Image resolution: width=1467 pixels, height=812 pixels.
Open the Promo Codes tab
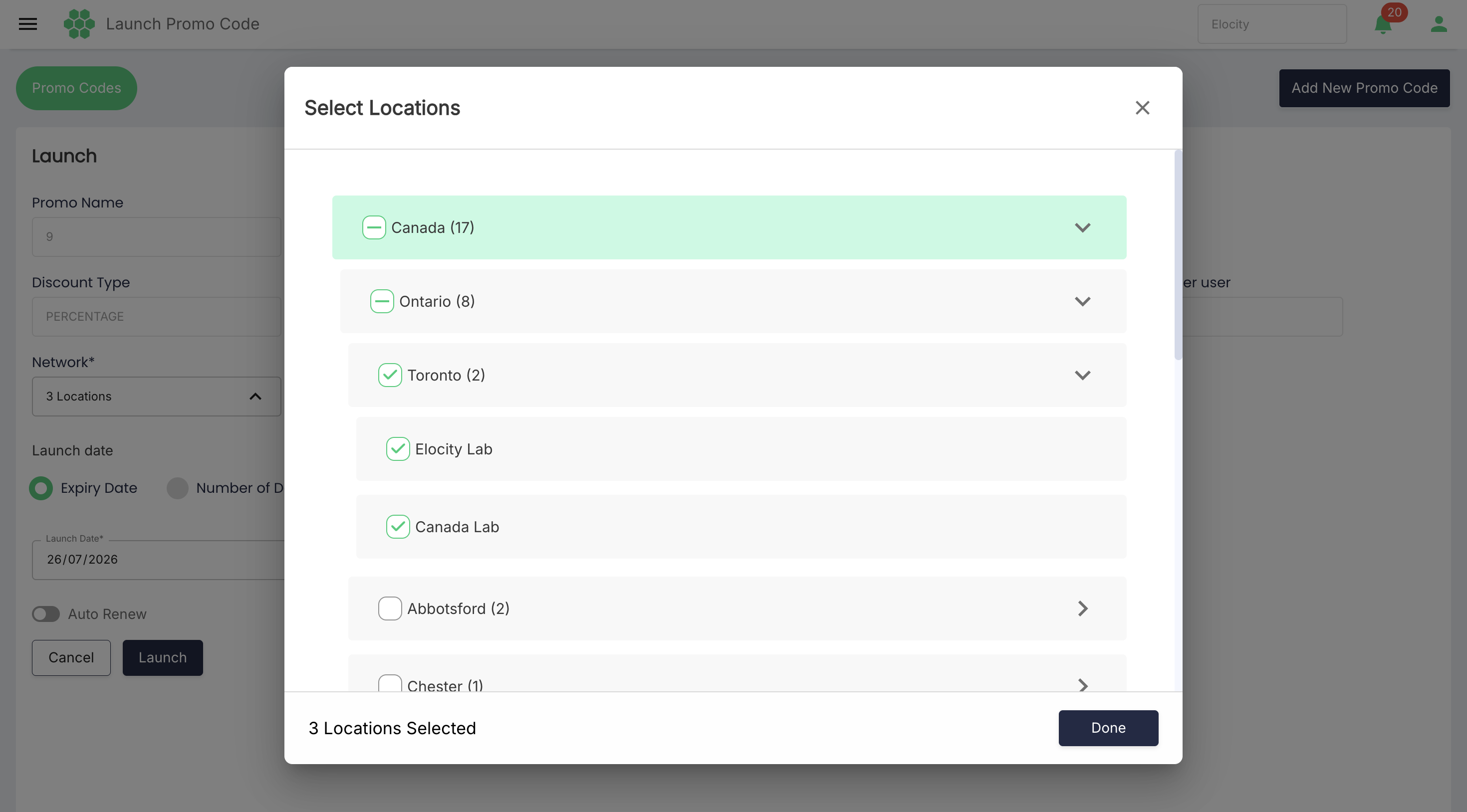click(x=76, y=88)
